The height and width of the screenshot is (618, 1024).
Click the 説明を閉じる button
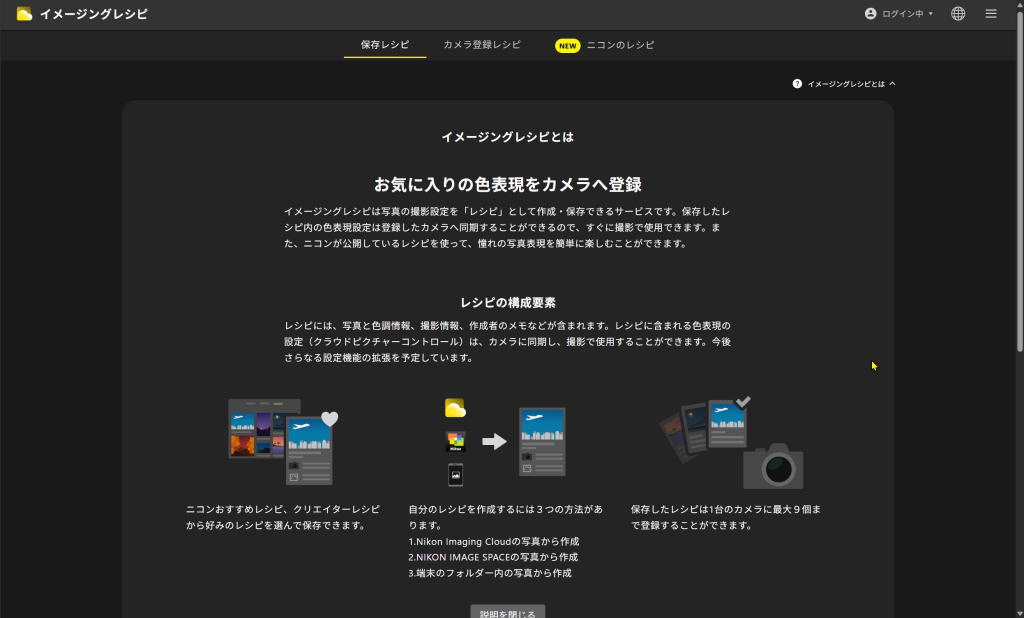[507, 612]
